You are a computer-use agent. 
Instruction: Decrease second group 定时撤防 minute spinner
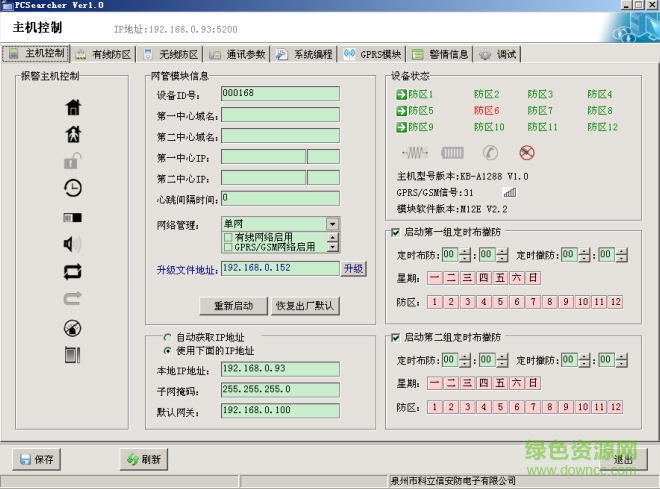(x=620, y=362)
